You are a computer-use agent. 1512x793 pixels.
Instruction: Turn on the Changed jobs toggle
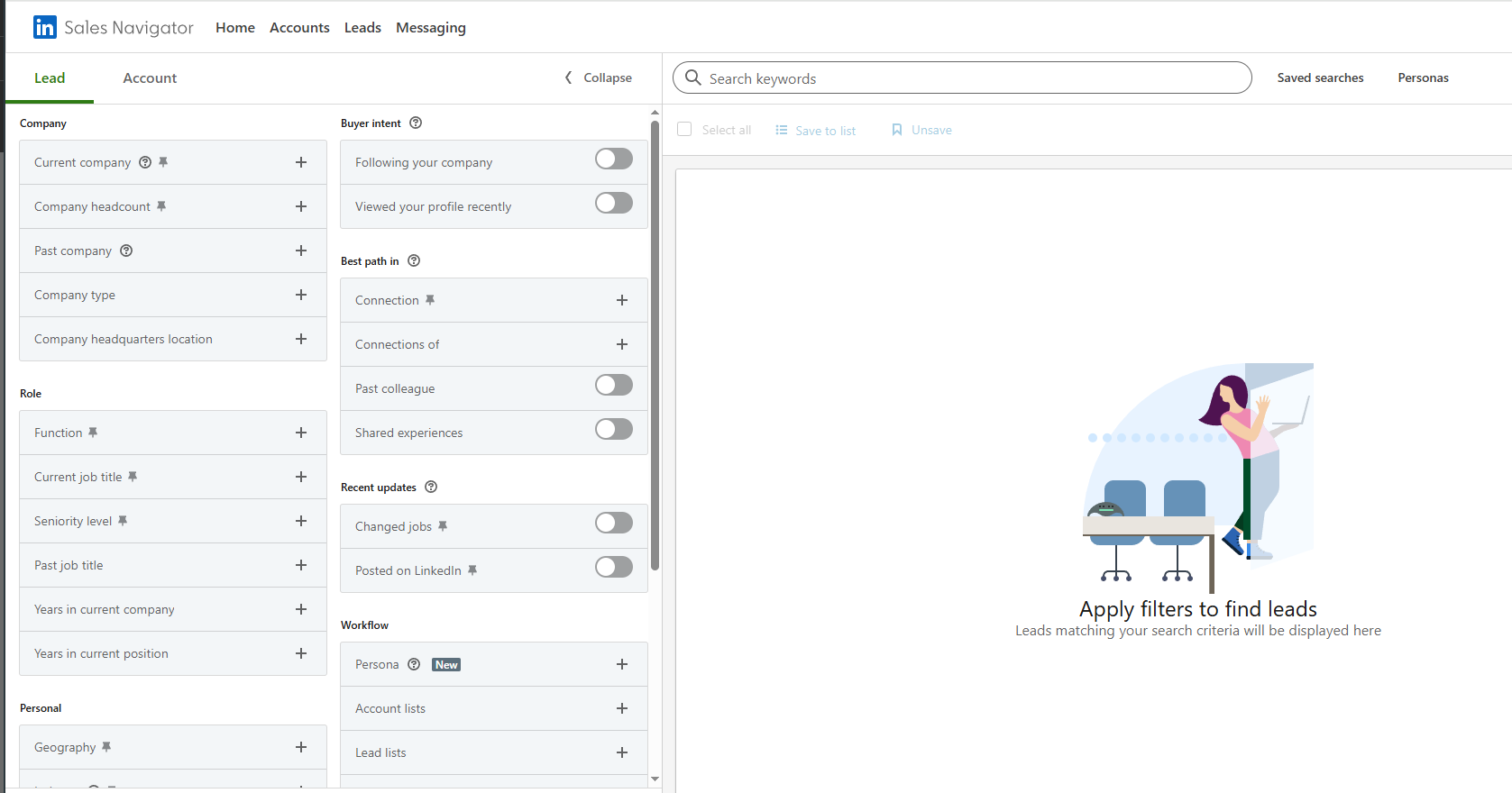pos(614,524)
